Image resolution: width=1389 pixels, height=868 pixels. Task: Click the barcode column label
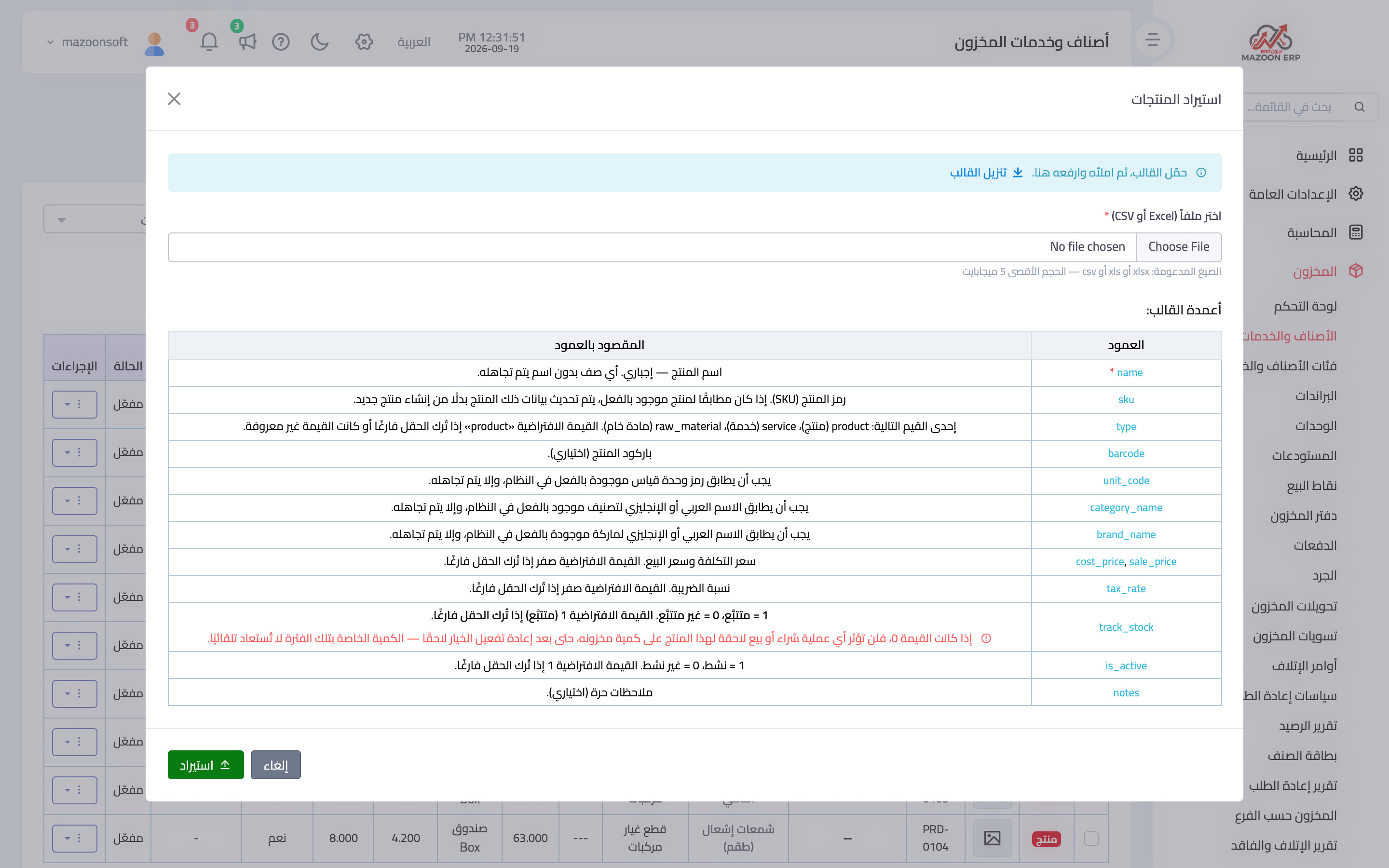coord(1126,453)
